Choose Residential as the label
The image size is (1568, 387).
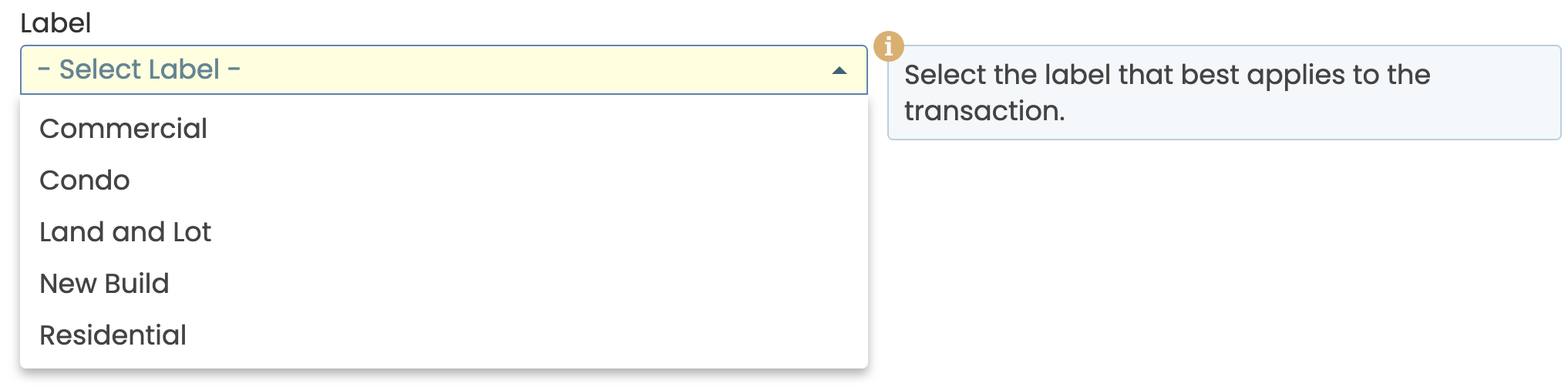[x=113, y=335]
